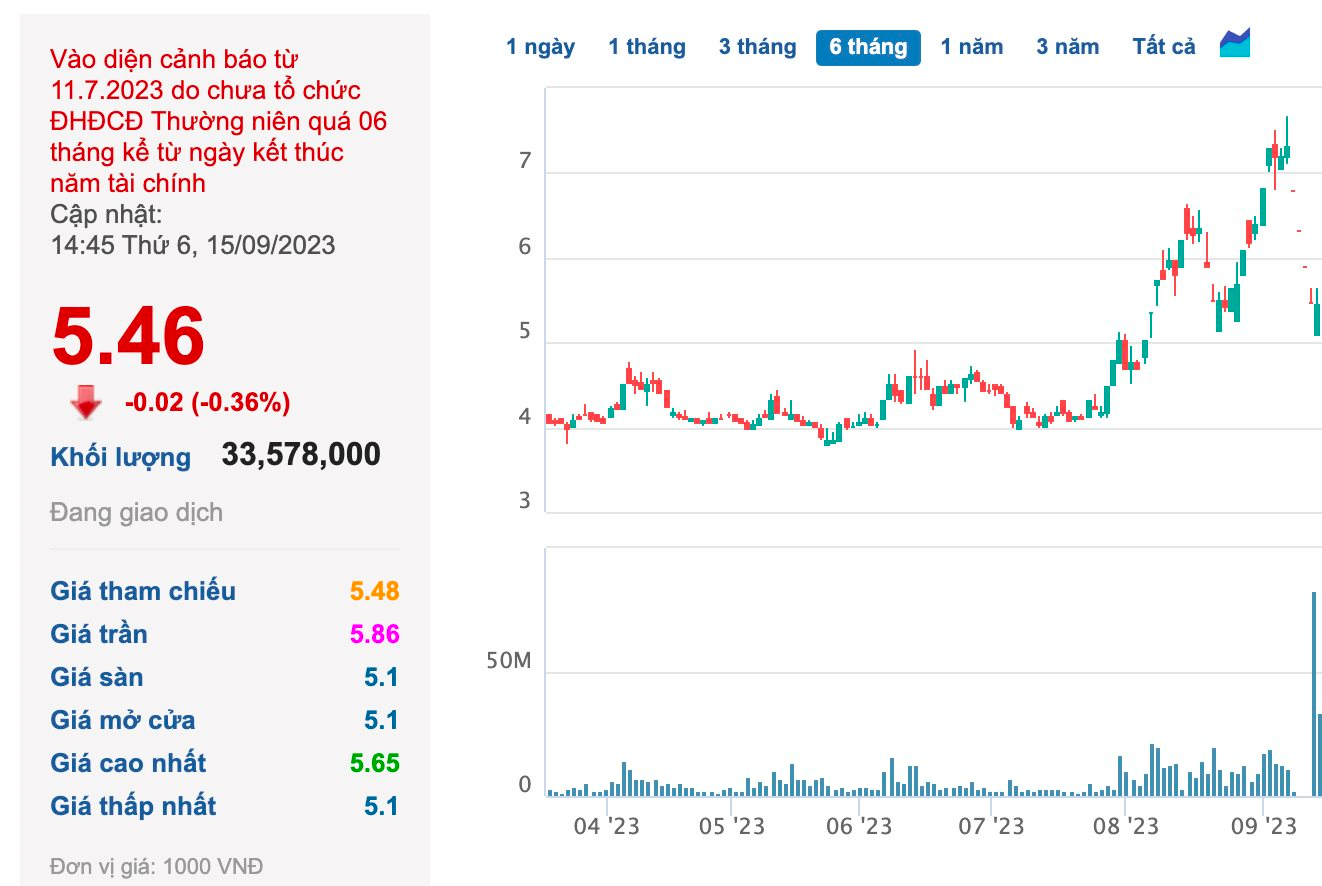Screen dimensions: 1322x886
Task: Show "Tất cả" full price history
Action: [x=1164, y=47]
